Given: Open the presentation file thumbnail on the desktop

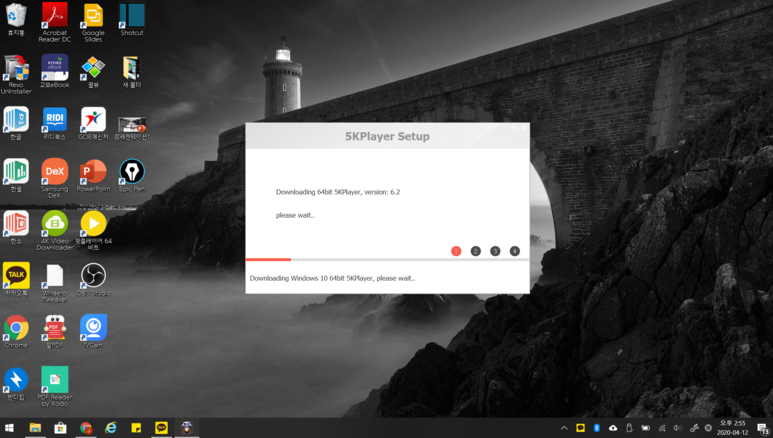Looking at the screenshot, I should pyautogui.click(x=132, y=128).
